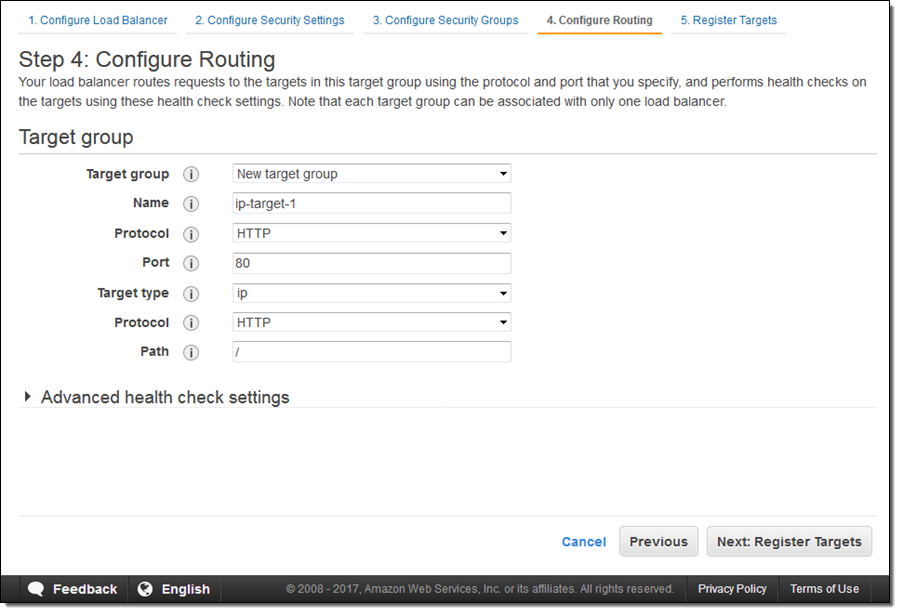Open the Target group dropdown
This screenshot has width=900, height=613.
(371, 174)
